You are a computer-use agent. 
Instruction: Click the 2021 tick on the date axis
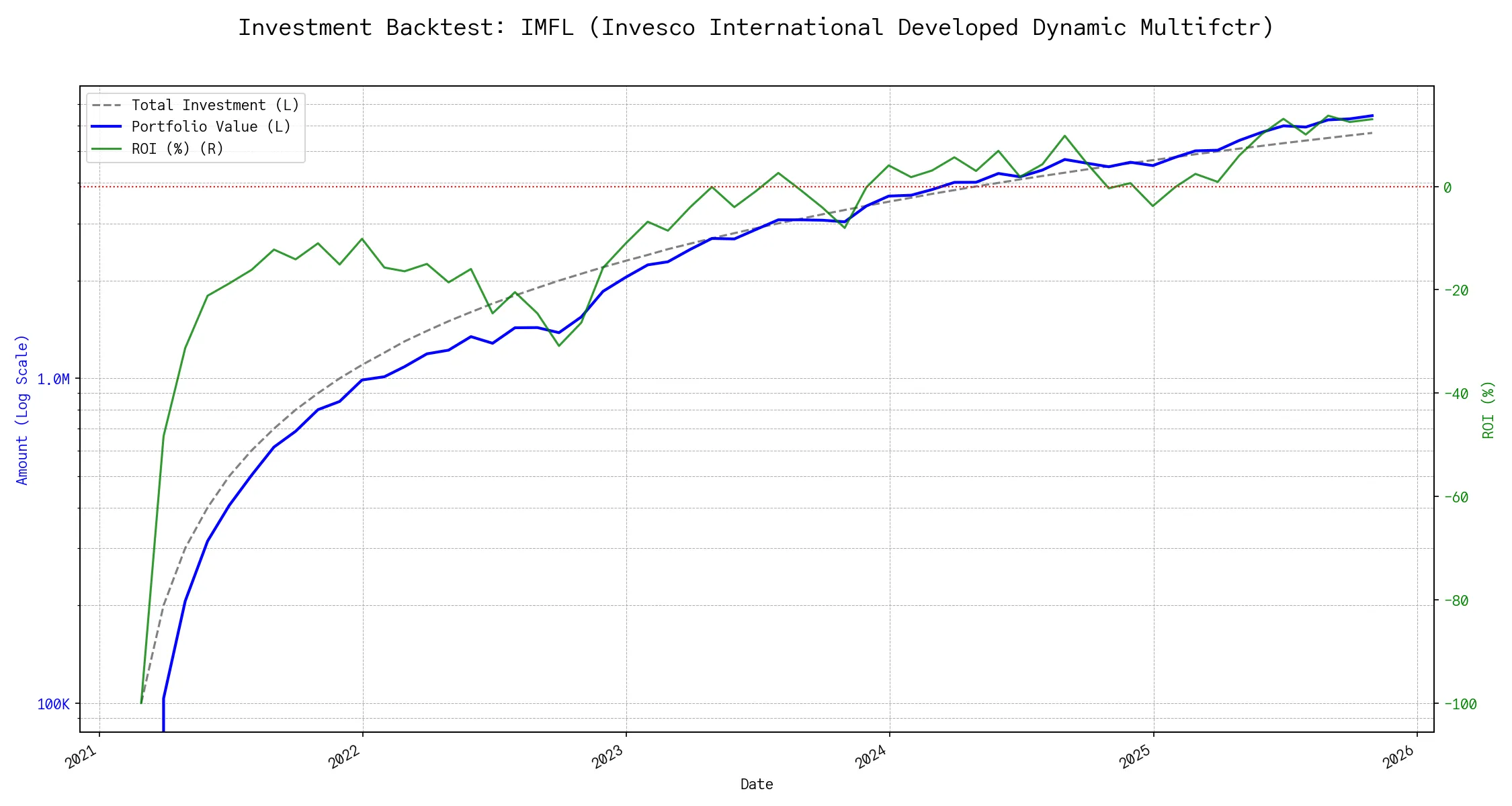coord(82,757)
